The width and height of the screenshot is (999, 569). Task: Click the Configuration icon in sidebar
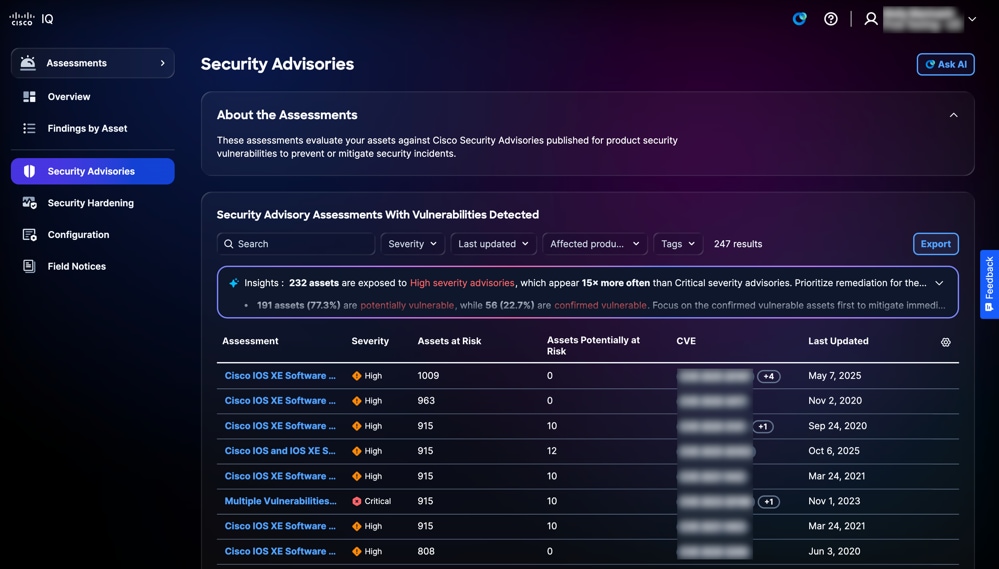[x=29, y=234]
